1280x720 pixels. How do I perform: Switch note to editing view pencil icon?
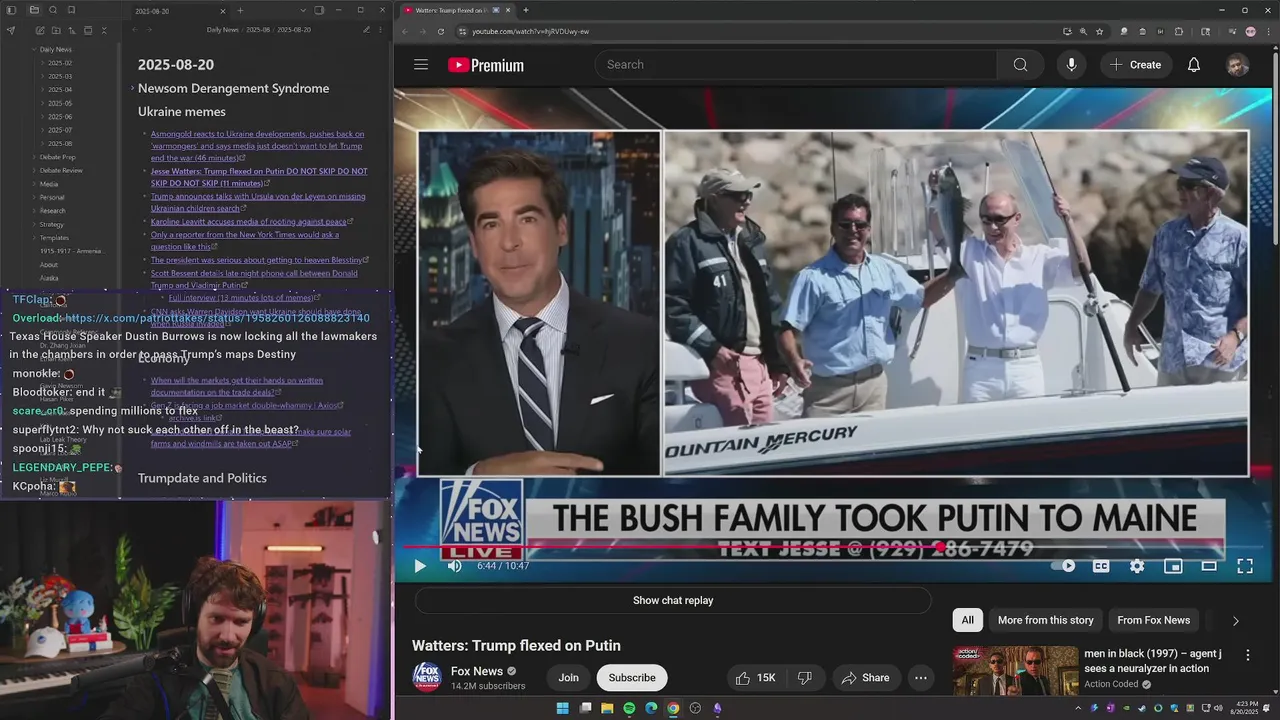tap(366, 30)
